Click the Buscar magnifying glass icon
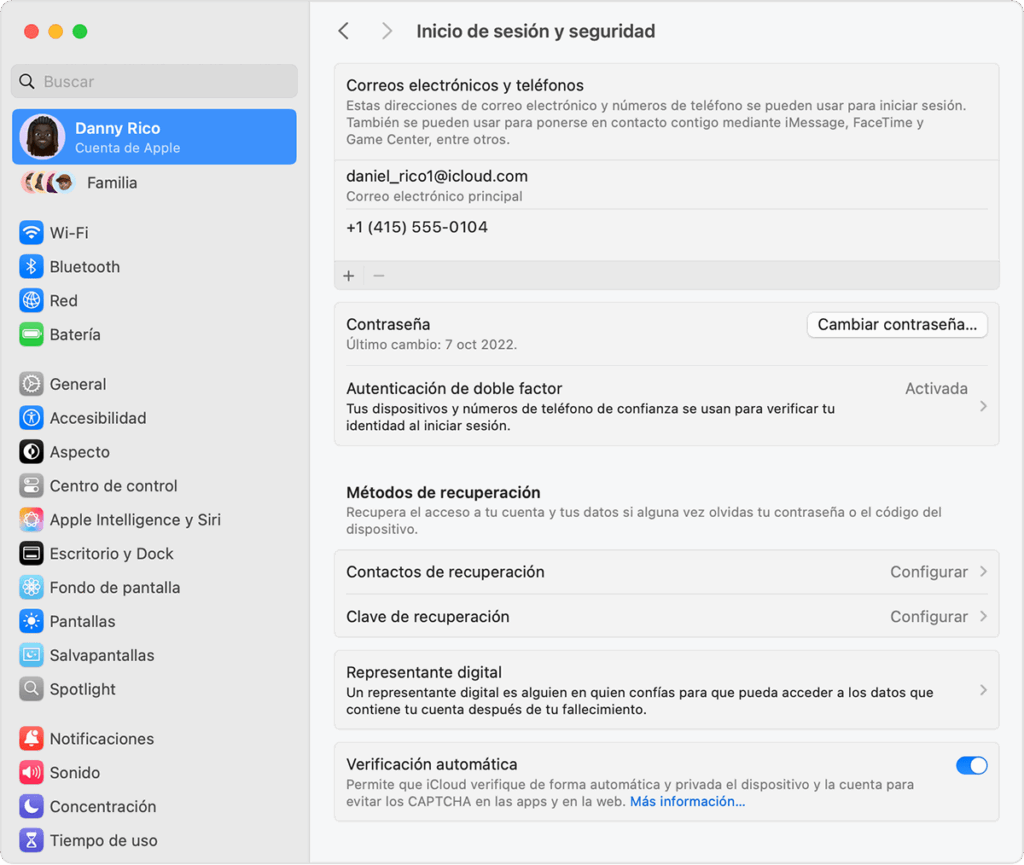Viewport: 1024px width, 865px height. coord(27,82)
